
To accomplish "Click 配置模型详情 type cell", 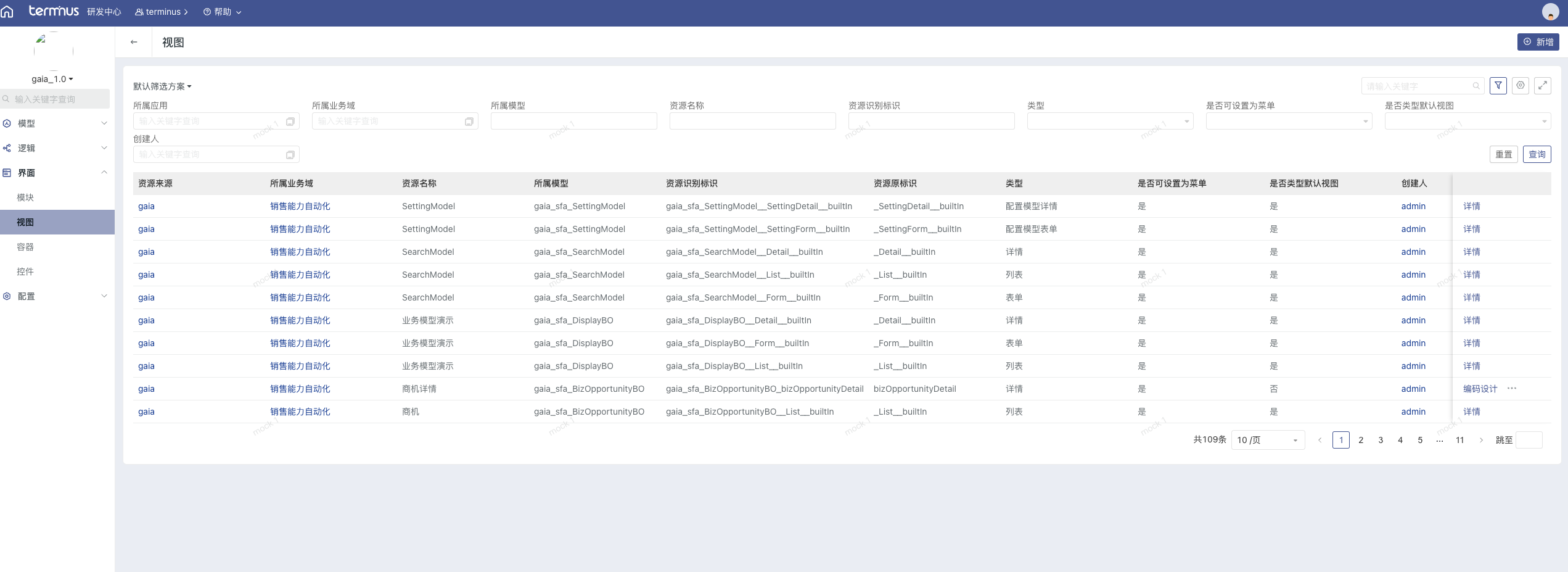I will pyautogui.click(x=1031, y=206).
